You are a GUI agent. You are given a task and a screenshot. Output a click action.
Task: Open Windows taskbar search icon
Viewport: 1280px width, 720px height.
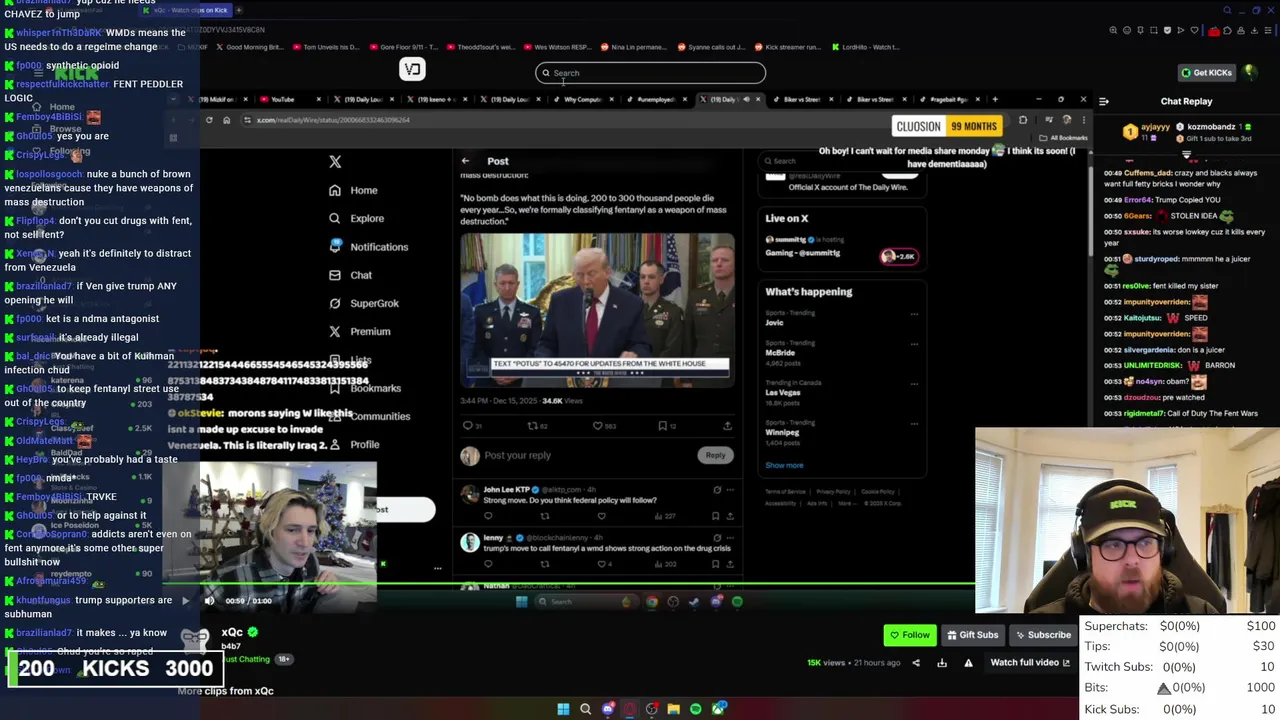click(x=586, y=709)
